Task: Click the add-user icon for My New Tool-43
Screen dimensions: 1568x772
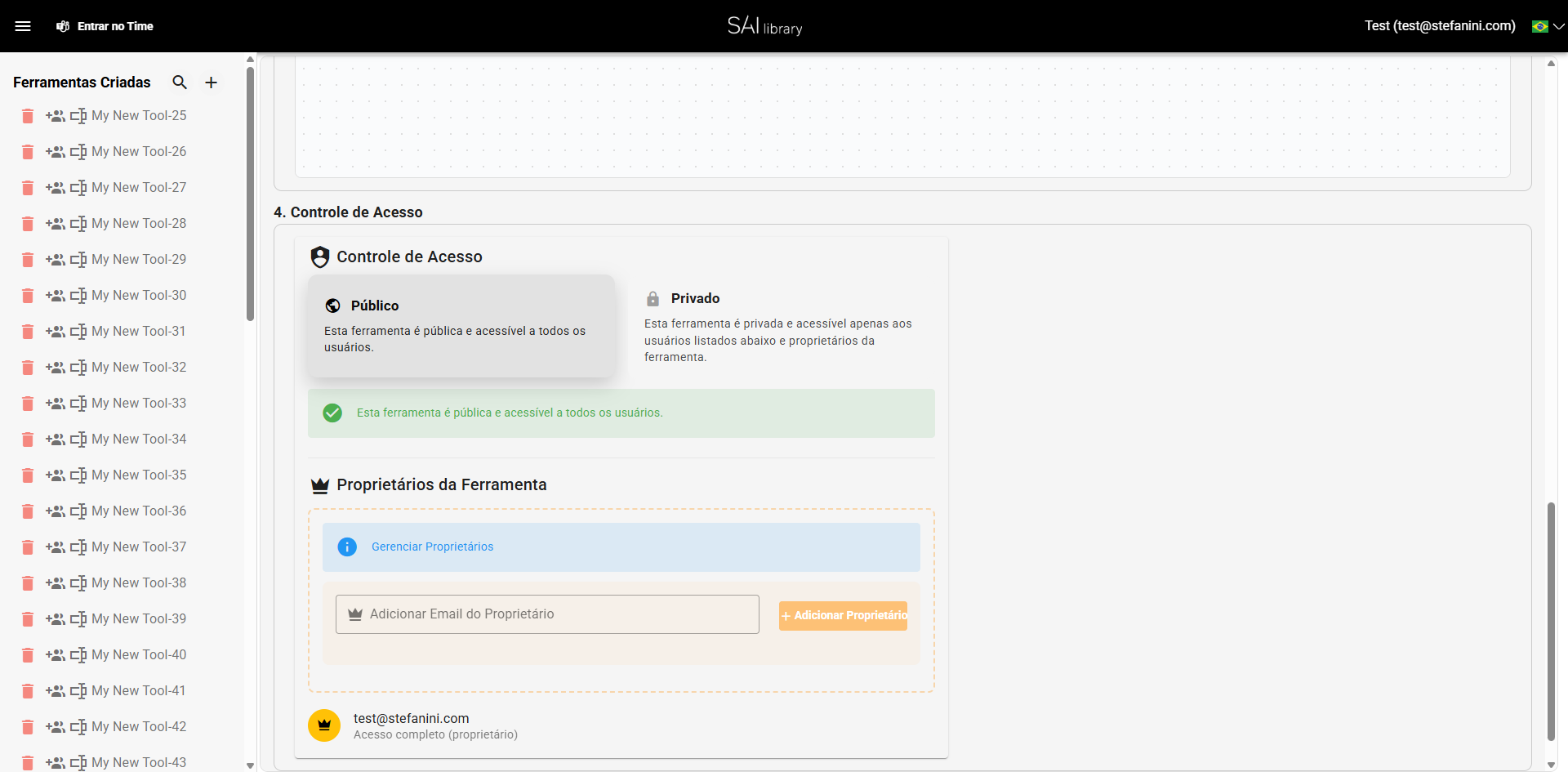Action: pyautogui.click(x=56, y=763)
